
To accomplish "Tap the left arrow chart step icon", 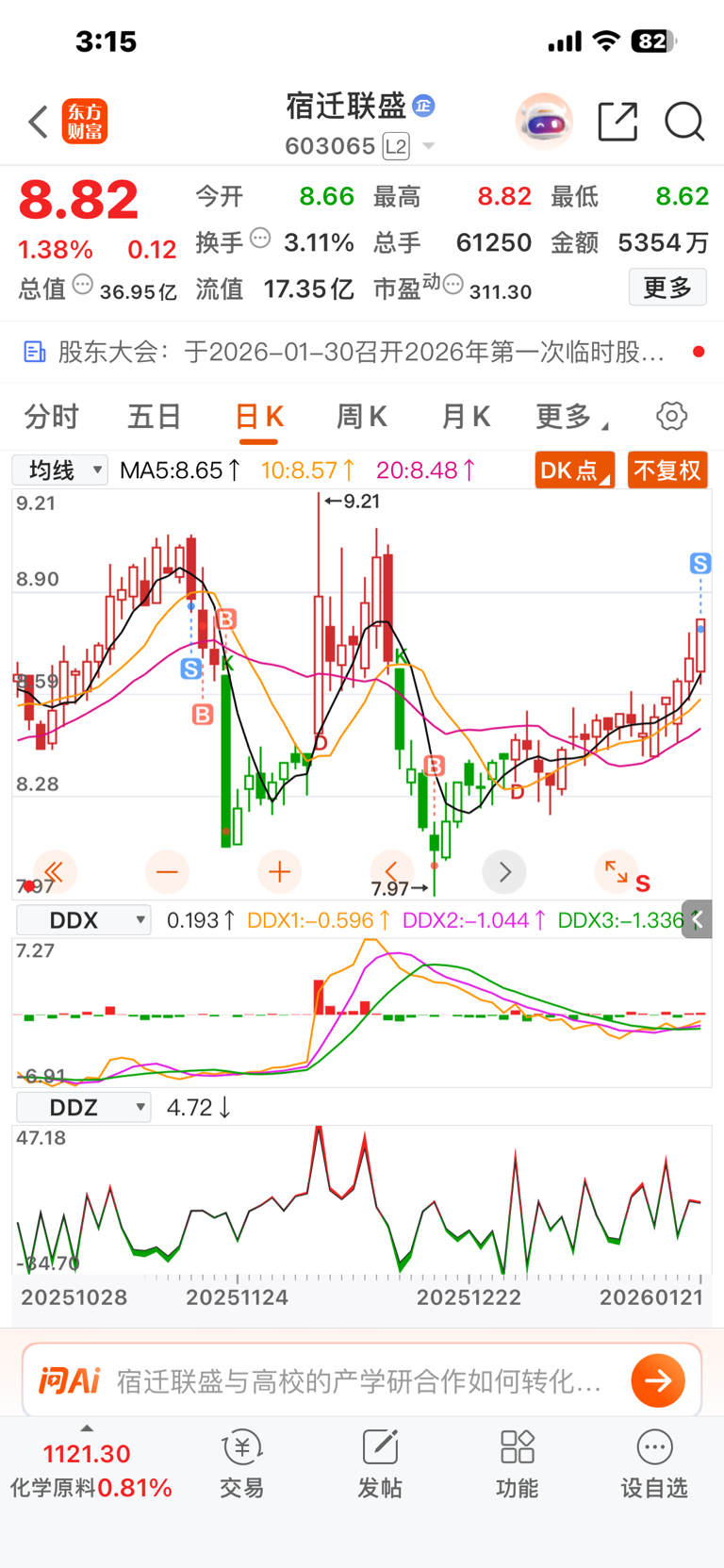I will coord(391,872).
